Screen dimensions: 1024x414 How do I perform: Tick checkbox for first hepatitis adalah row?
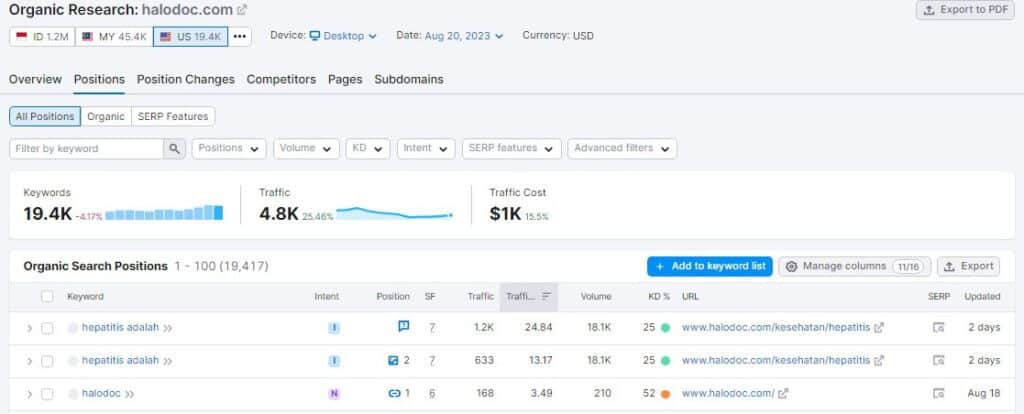(47, 328)
